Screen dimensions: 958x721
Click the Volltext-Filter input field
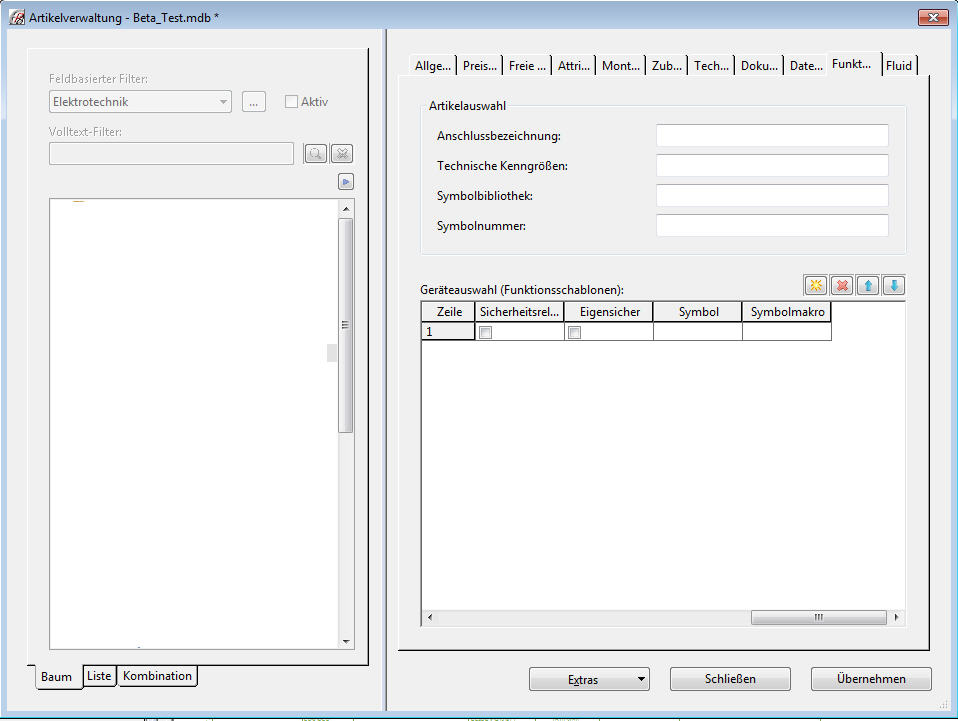point(171,153)
